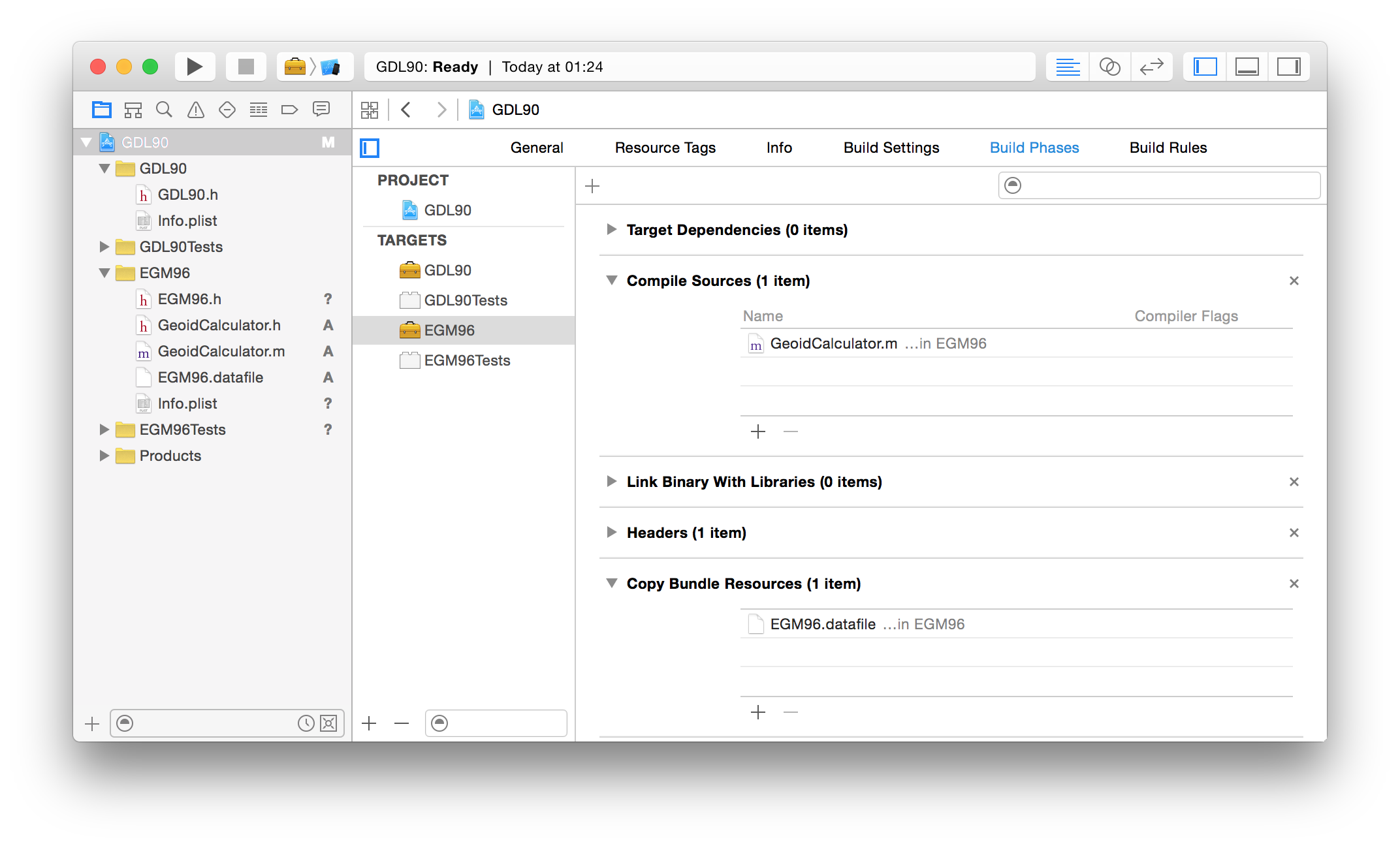Click the Stop button in toolbar

pos(246,67)
